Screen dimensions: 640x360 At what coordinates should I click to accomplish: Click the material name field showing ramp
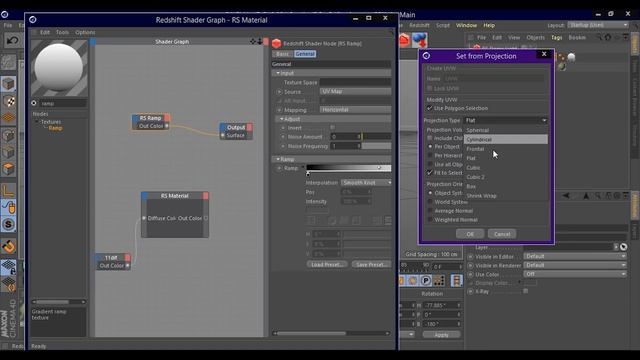(x=62, y=104)
